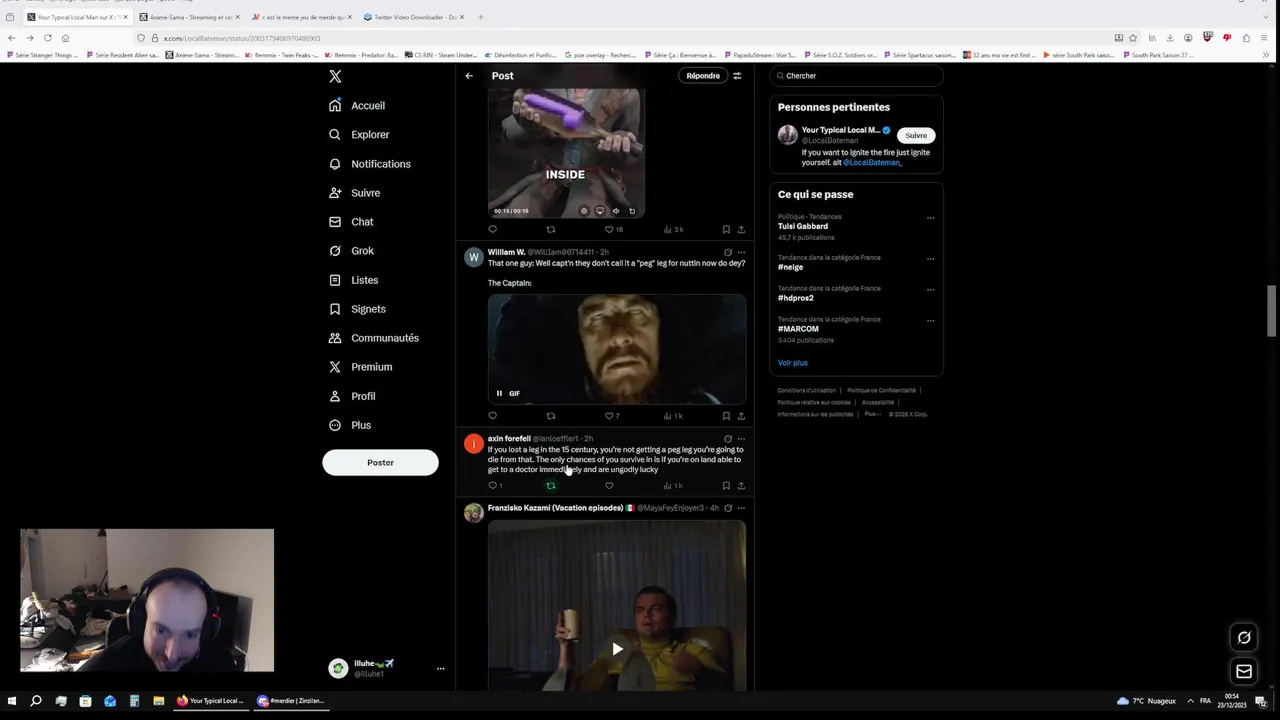Repost the INSIDE video post
The width and height of the screenshot is (1280, 720).
[550, 229]
